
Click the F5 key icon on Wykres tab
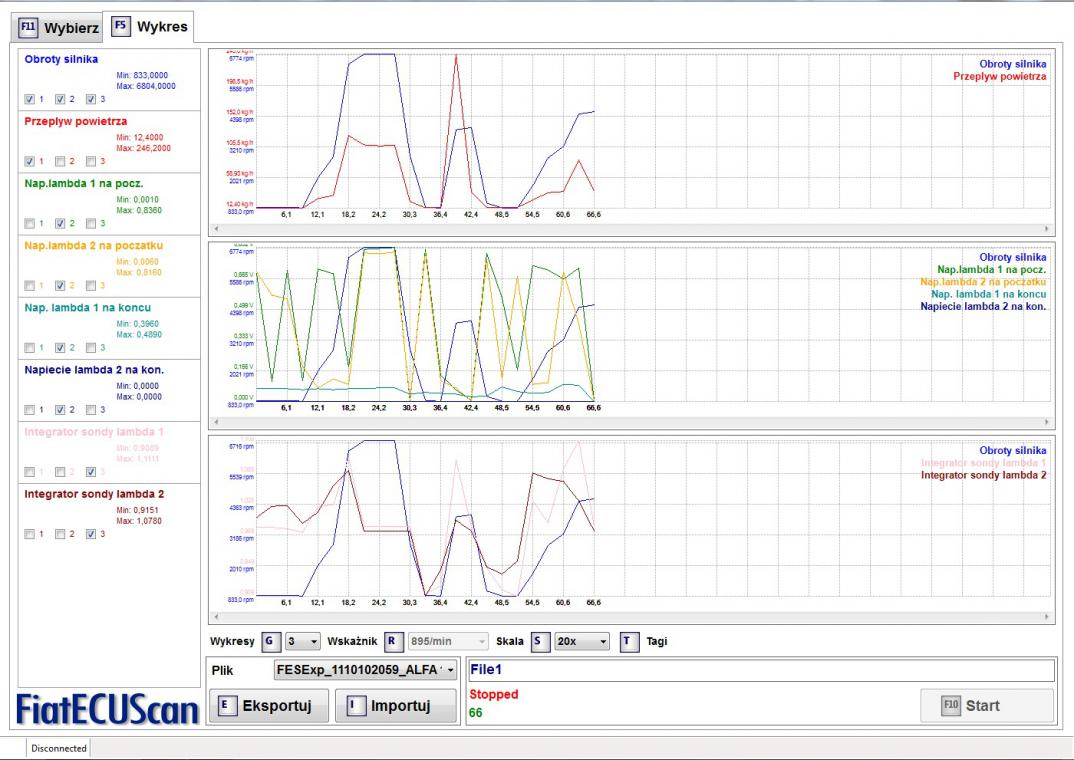[120, 25]
